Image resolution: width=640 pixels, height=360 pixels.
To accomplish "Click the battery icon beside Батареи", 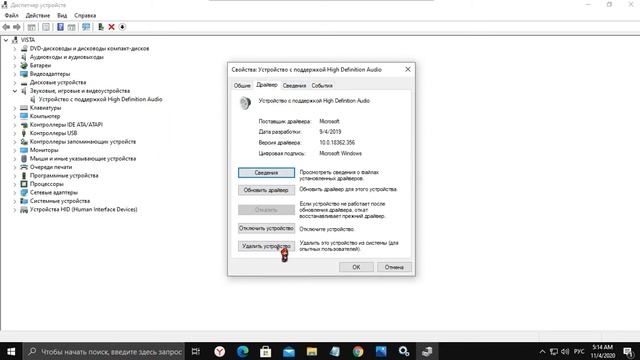I will pyautogui.click(x=24, y=65).
